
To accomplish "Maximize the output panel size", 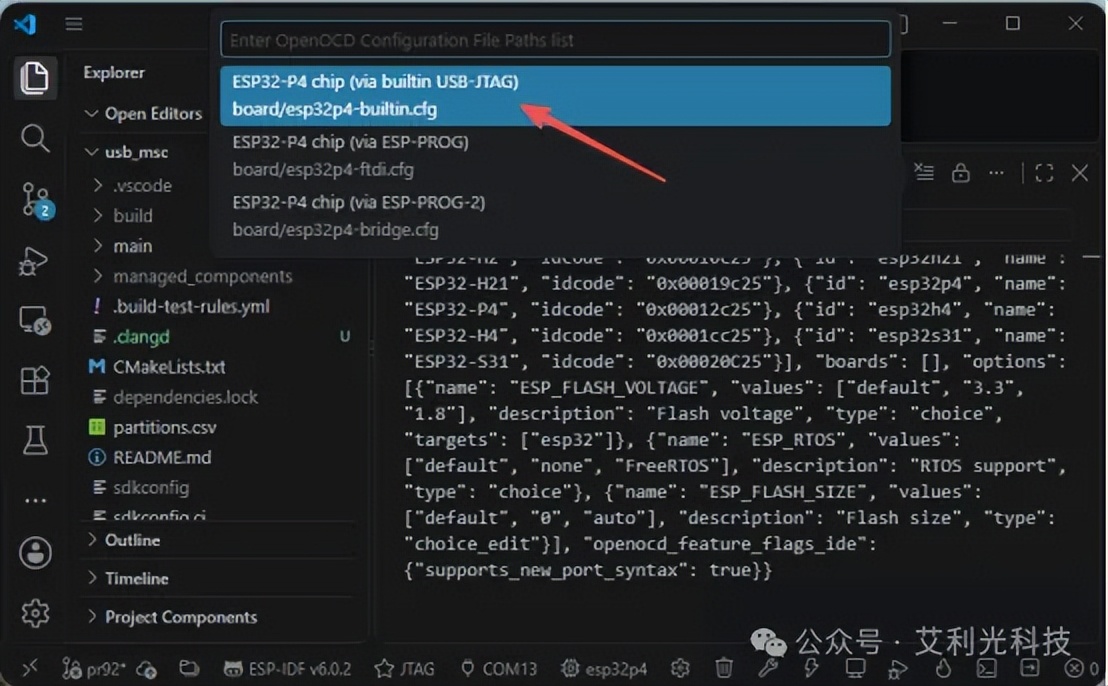I will [x=1044, y=172].
